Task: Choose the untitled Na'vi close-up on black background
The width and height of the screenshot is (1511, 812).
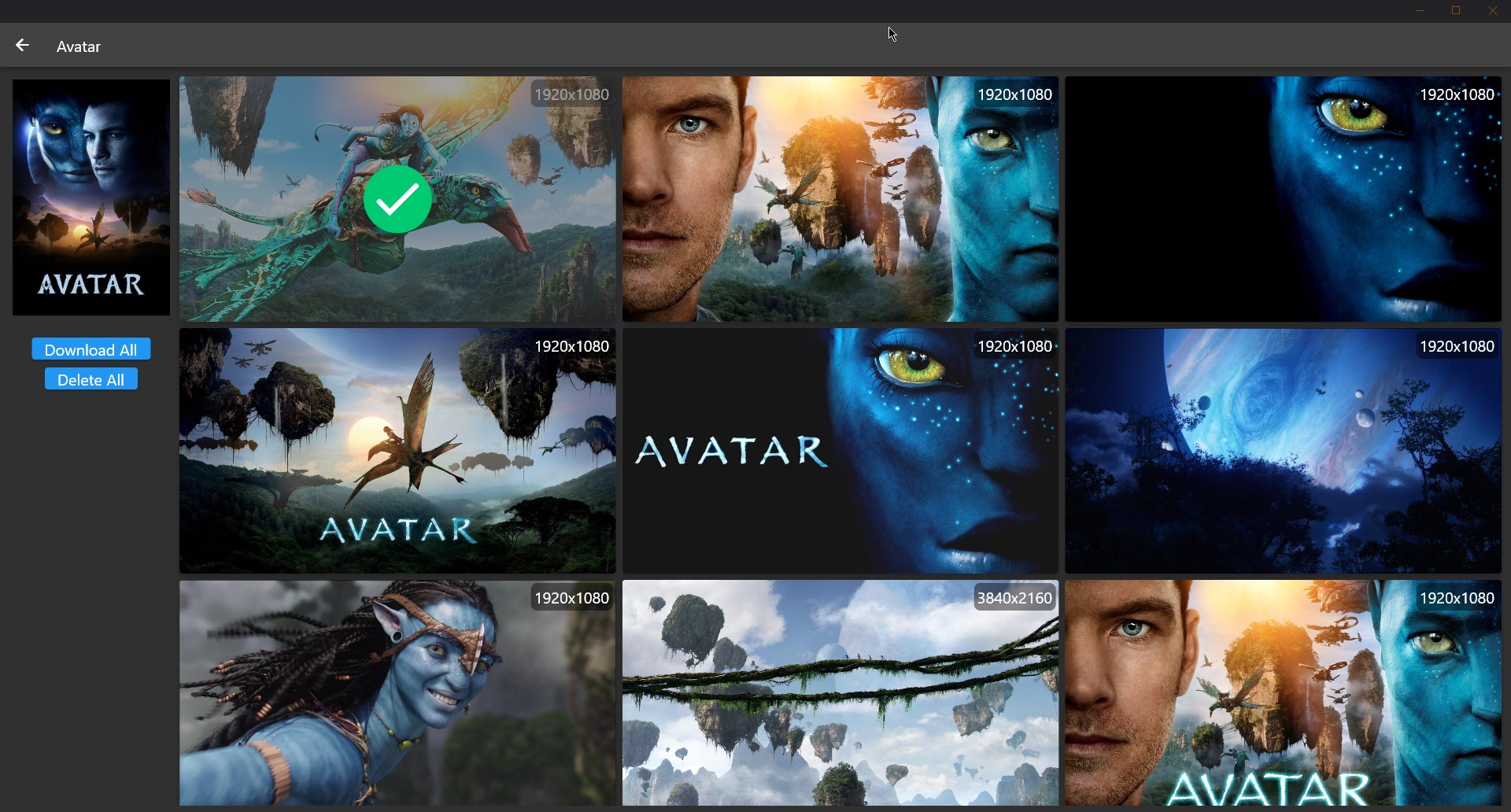Action: tap(1284, 199)
